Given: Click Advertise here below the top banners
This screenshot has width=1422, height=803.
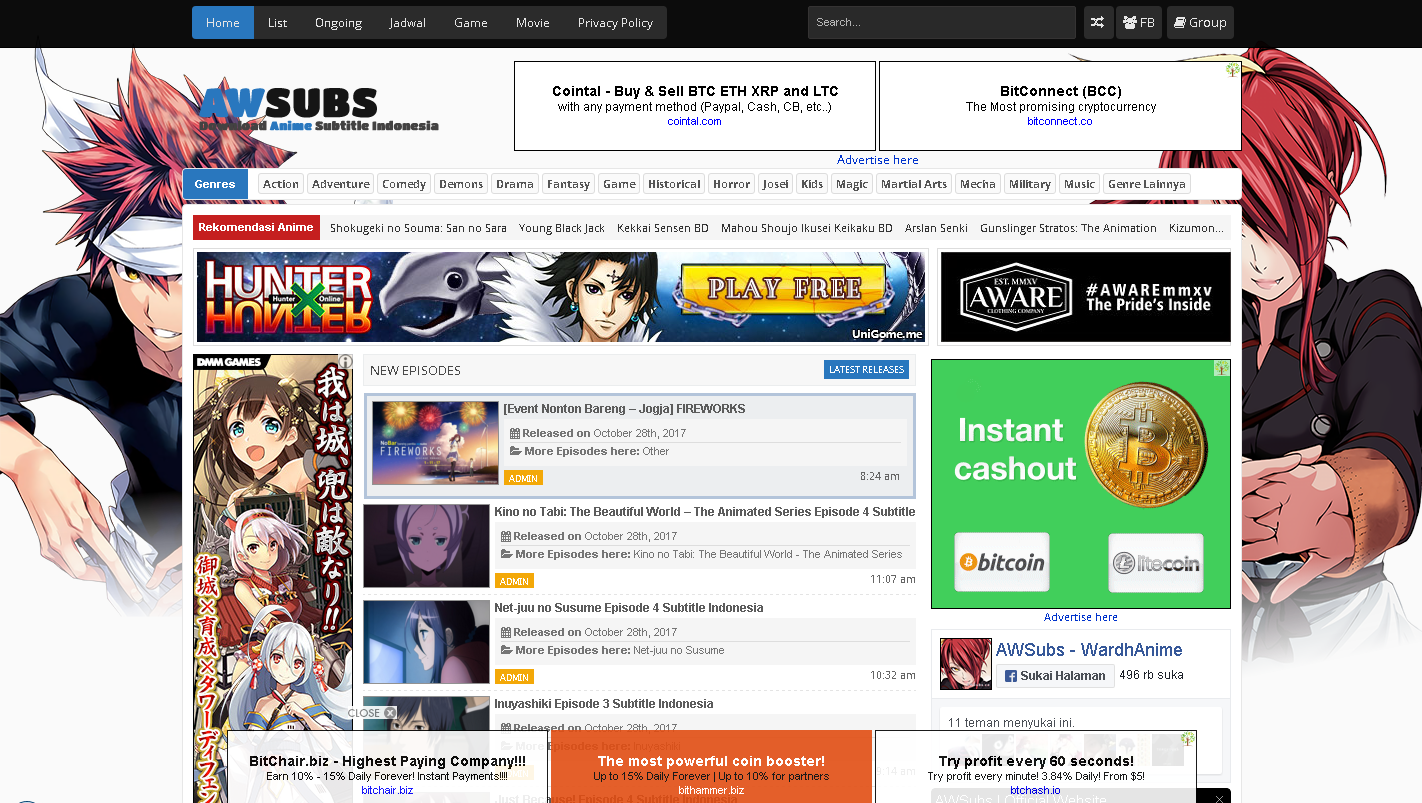Looking at the screenshot, I should (x=877, y=160).
